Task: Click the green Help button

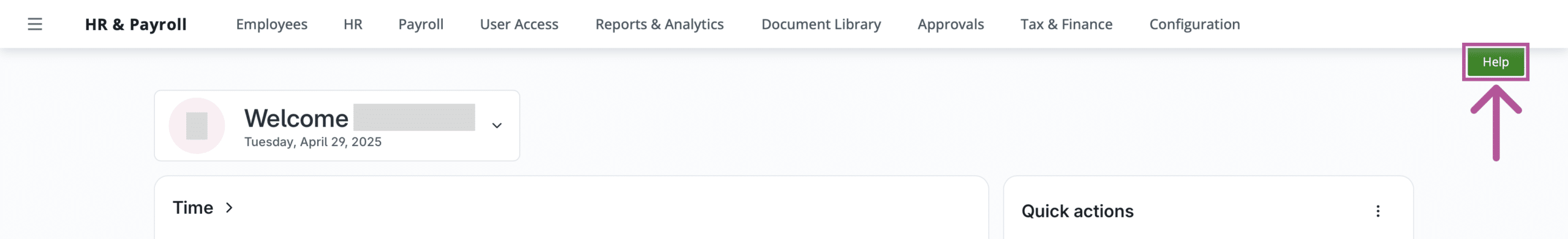Action: [x=1495, y=62]
